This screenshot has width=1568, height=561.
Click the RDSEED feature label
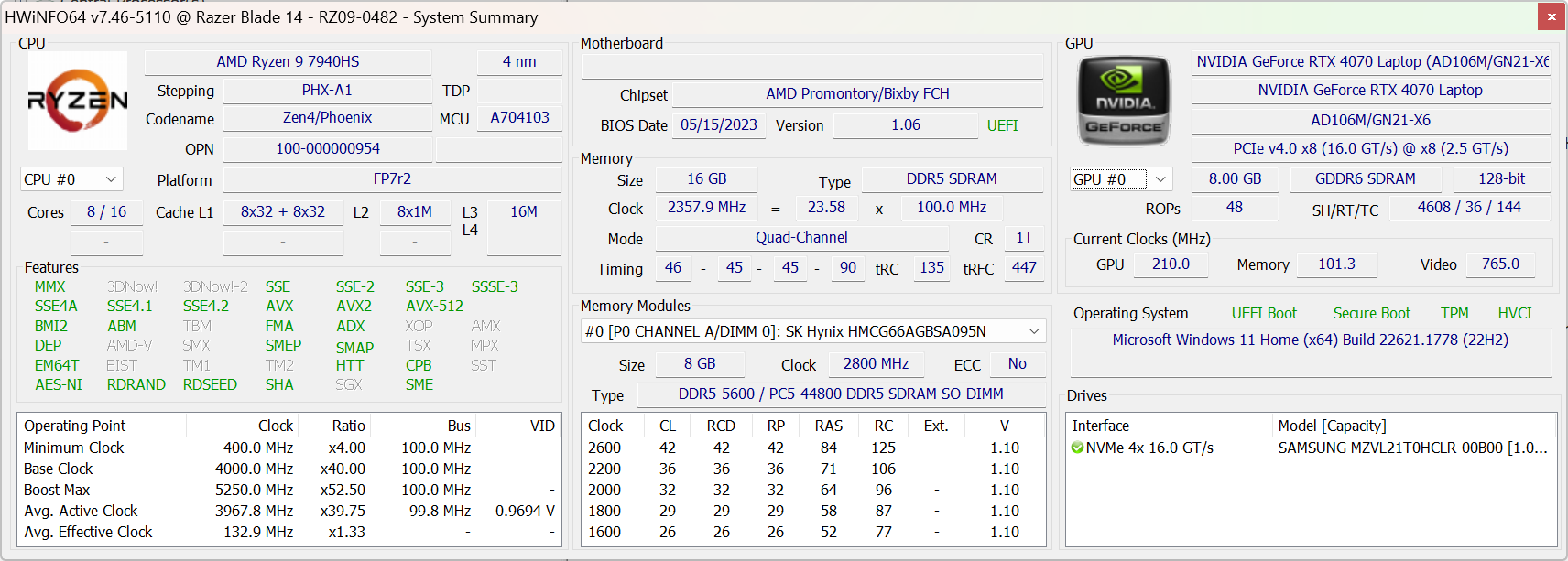(x=210, y=384)
